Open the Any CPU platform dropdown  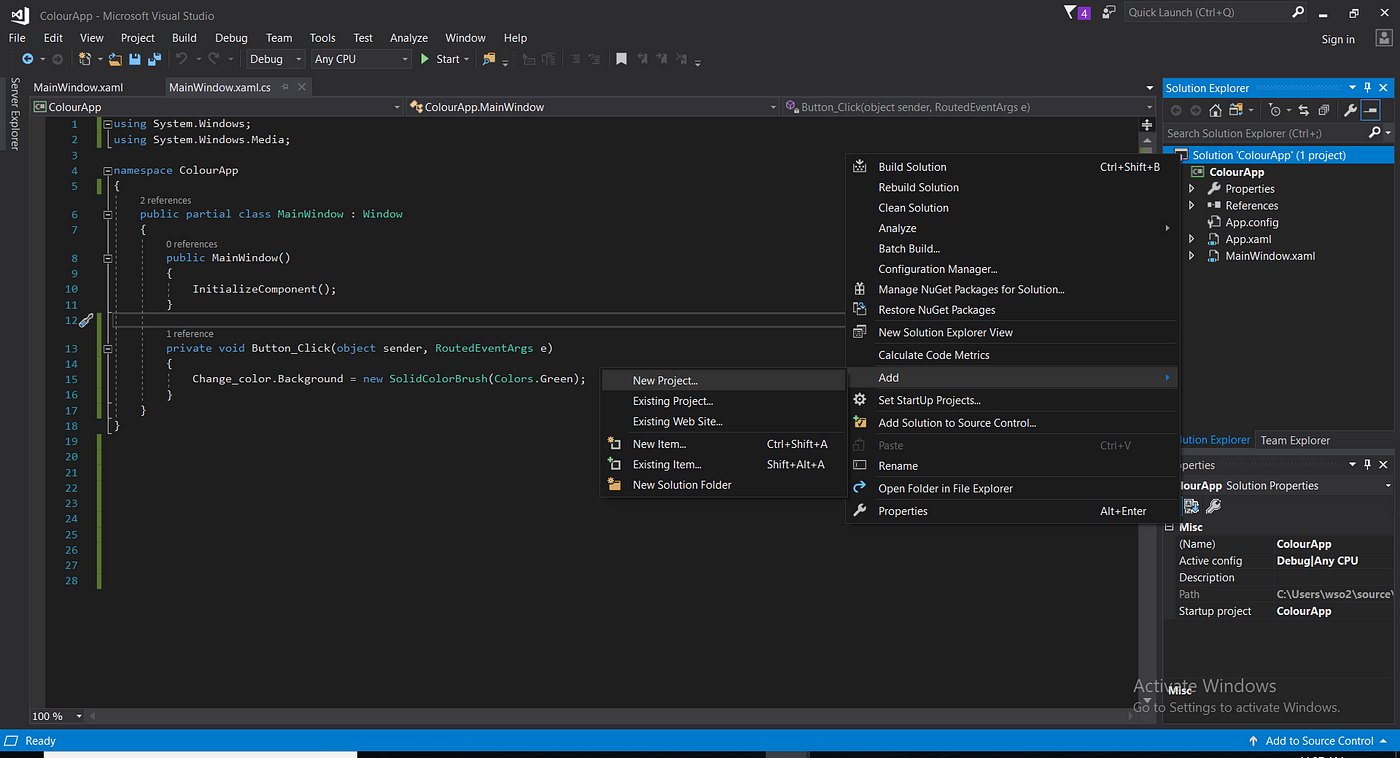(361, 59)
